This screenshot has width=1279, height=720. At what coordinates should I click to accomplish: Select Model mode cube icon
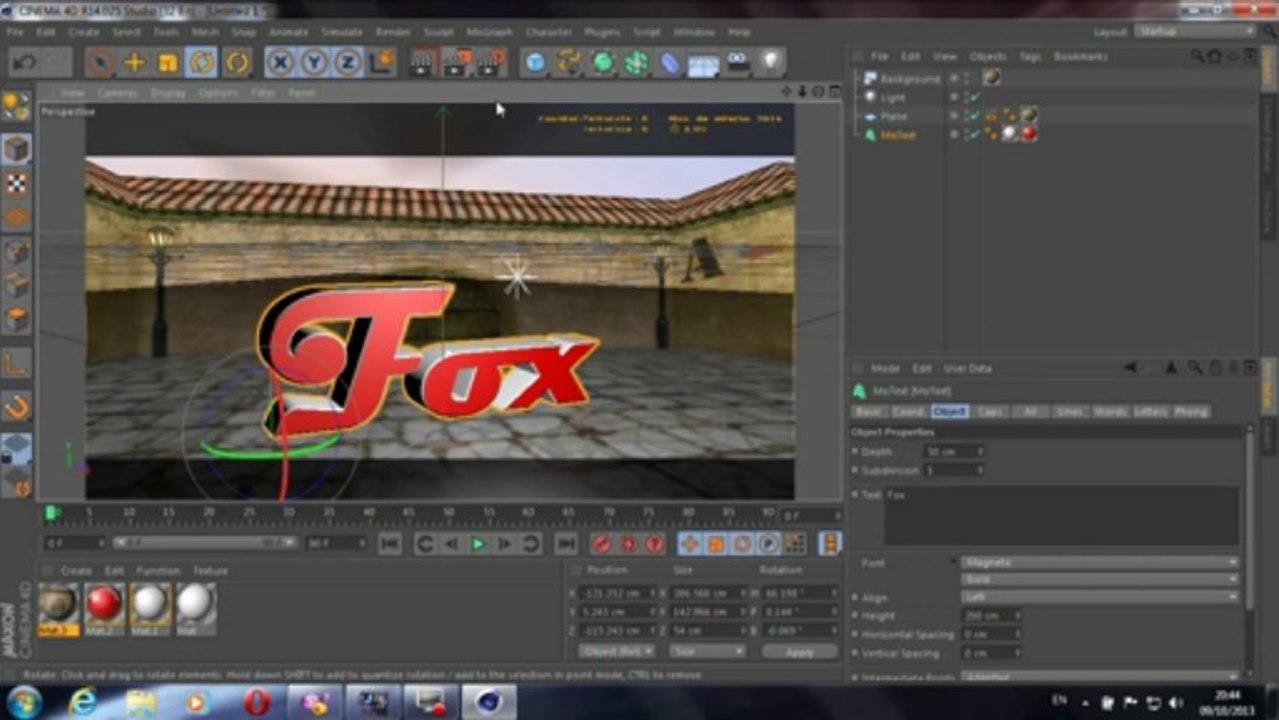coord(16,150)
